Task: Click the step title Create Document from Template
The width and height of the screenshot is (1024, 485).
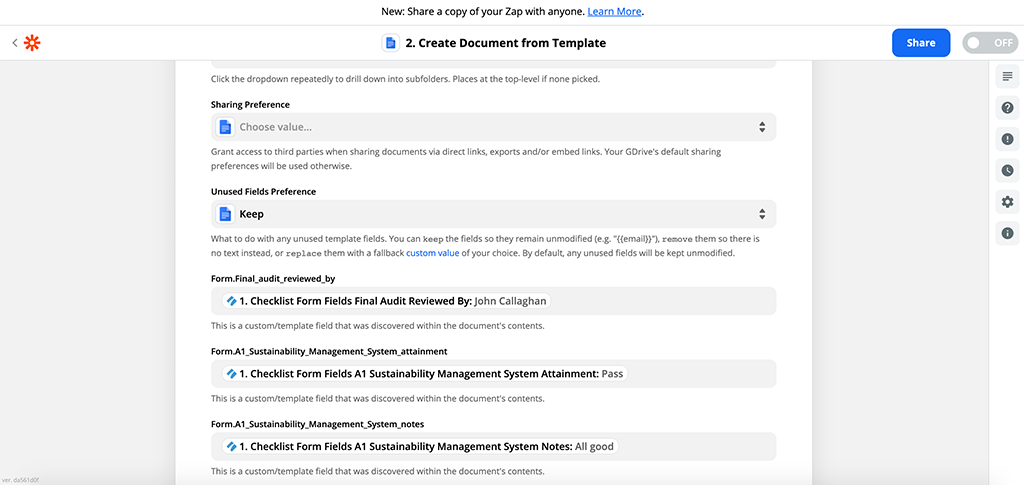Action: pyautogui.click(x=505, y=43)
